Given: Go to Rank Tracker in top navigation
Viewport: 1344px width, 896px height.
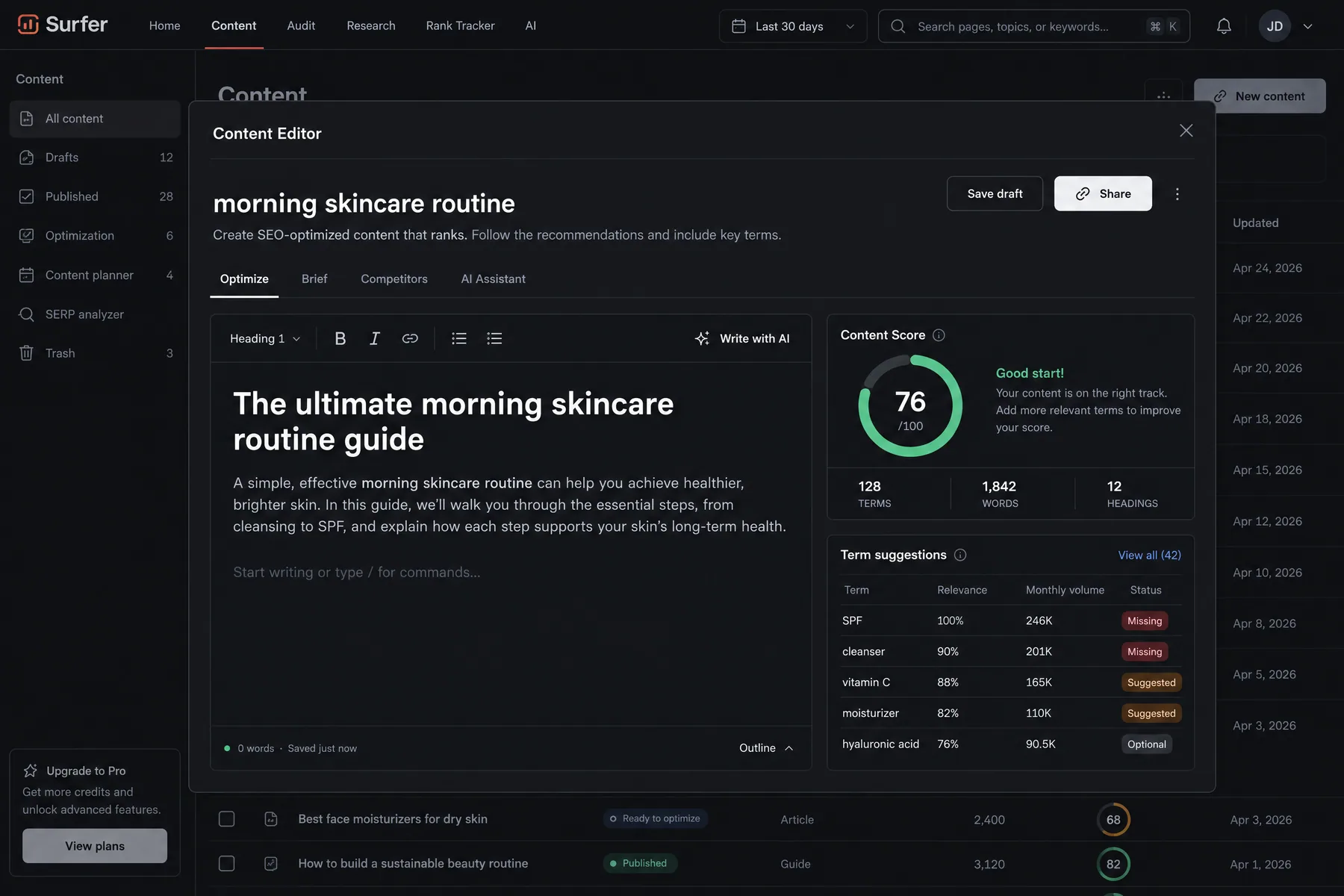Looking at the screenshot, I should (460, 25).
